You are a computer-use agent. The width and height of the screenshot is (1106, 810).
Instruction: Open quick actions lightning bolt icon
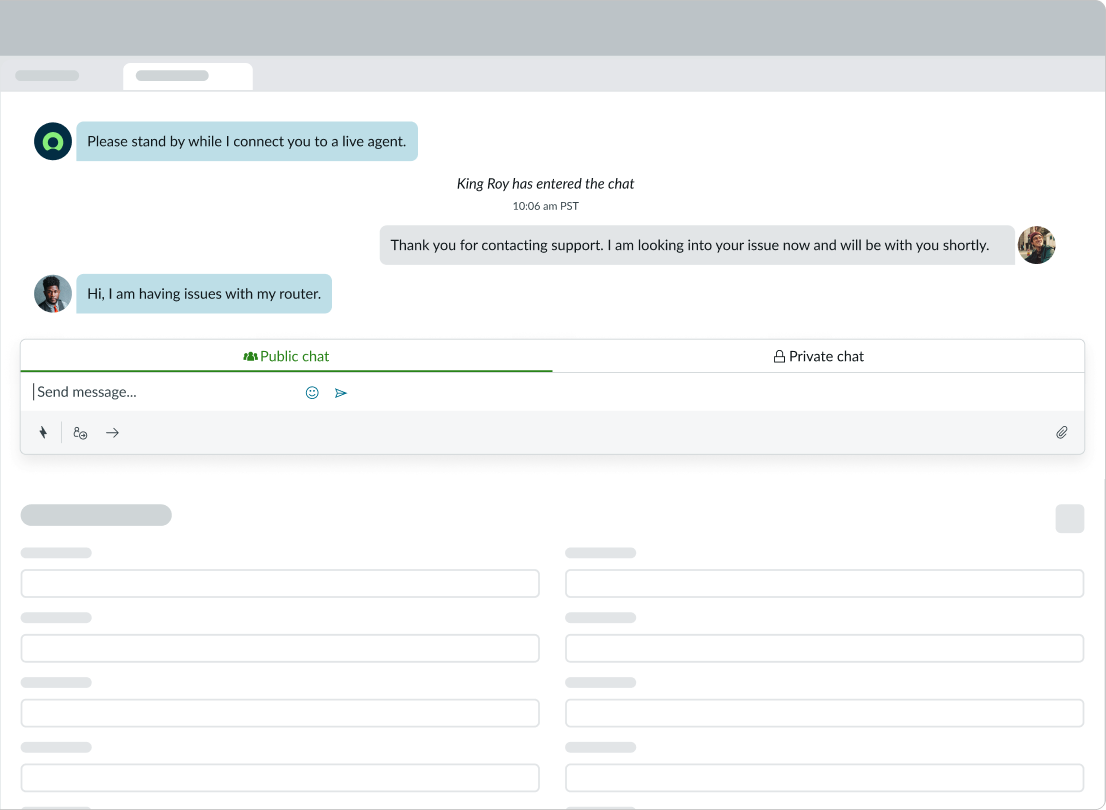[43, 433]
